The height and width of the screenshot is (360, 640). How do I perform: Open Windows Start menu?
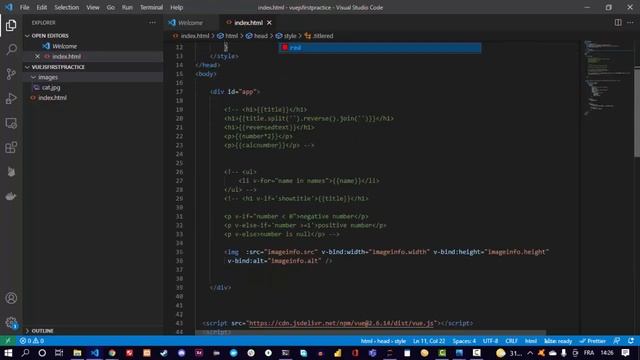(8, 353)
